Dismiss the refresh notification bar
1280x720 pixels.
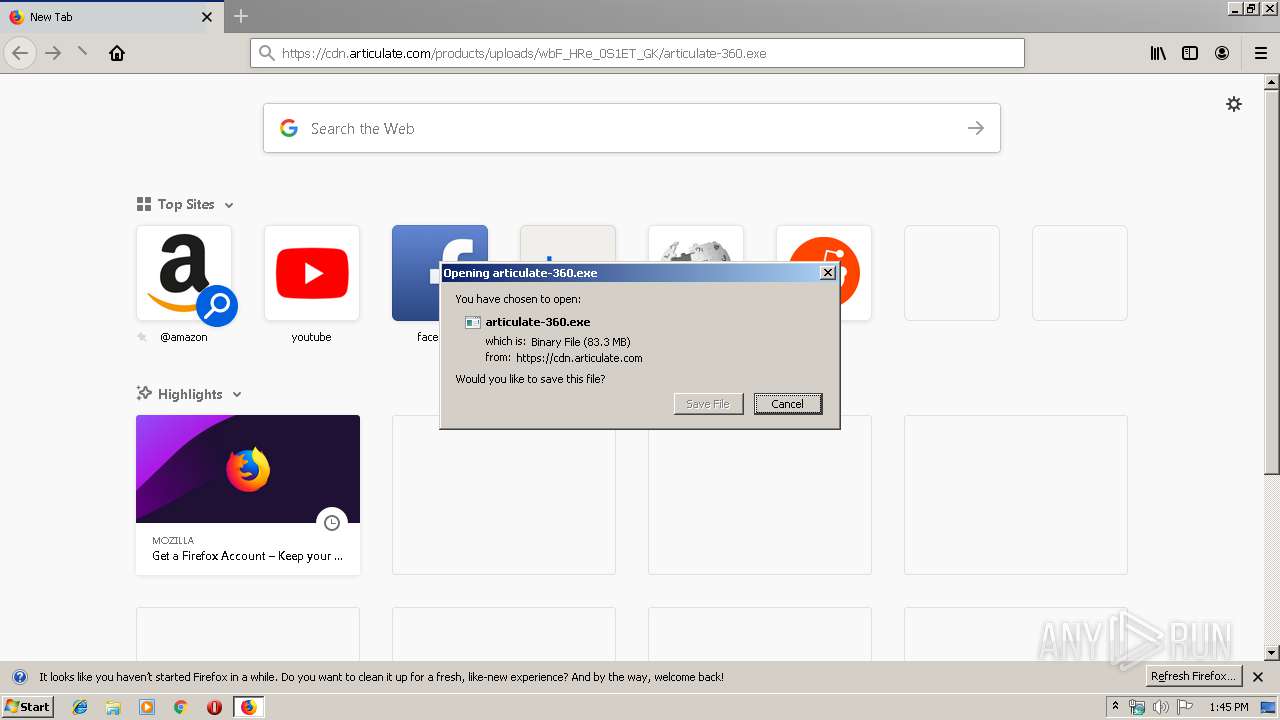[x=1258, y=677]
